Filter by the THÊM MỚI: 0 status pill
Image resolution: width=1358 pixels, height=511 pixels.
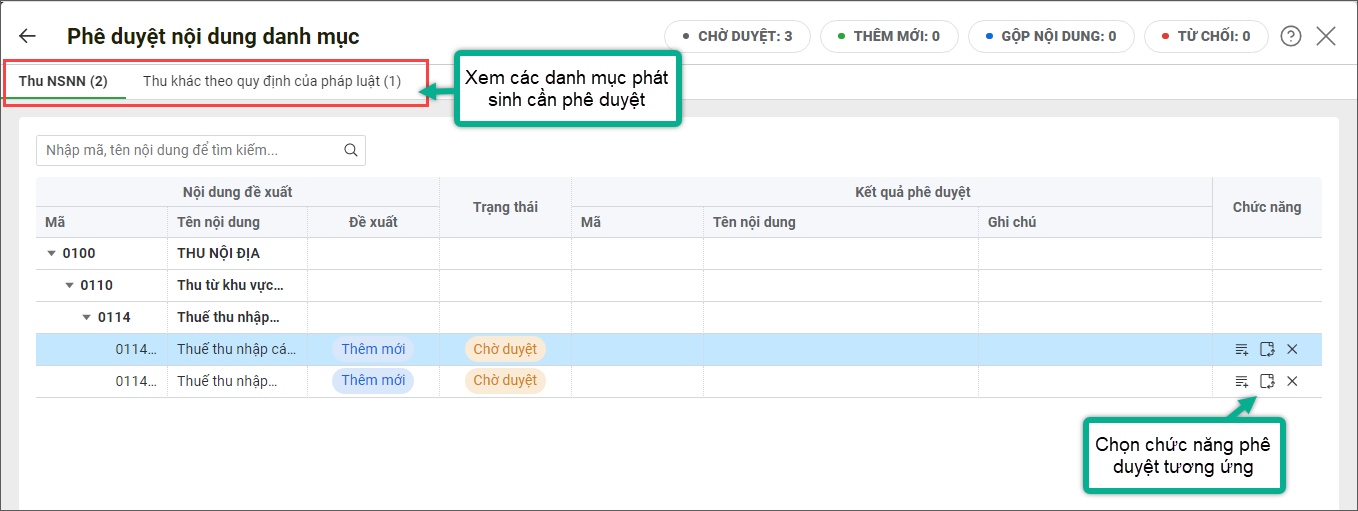pyautogui.click(x=888, y=37)
